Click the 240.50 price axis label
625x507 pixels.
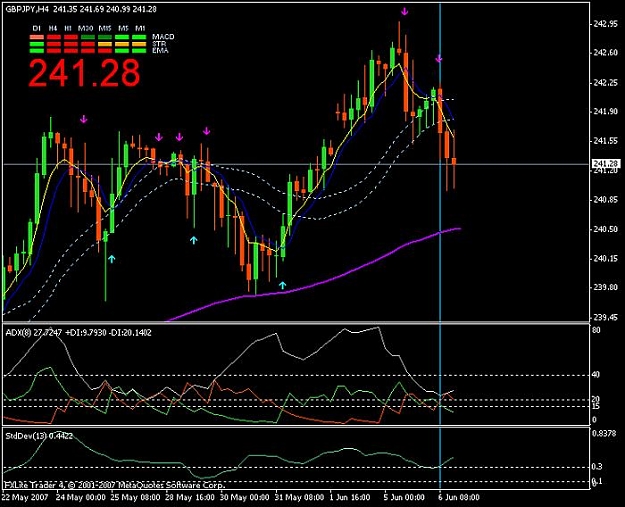[x=605, y=229]
